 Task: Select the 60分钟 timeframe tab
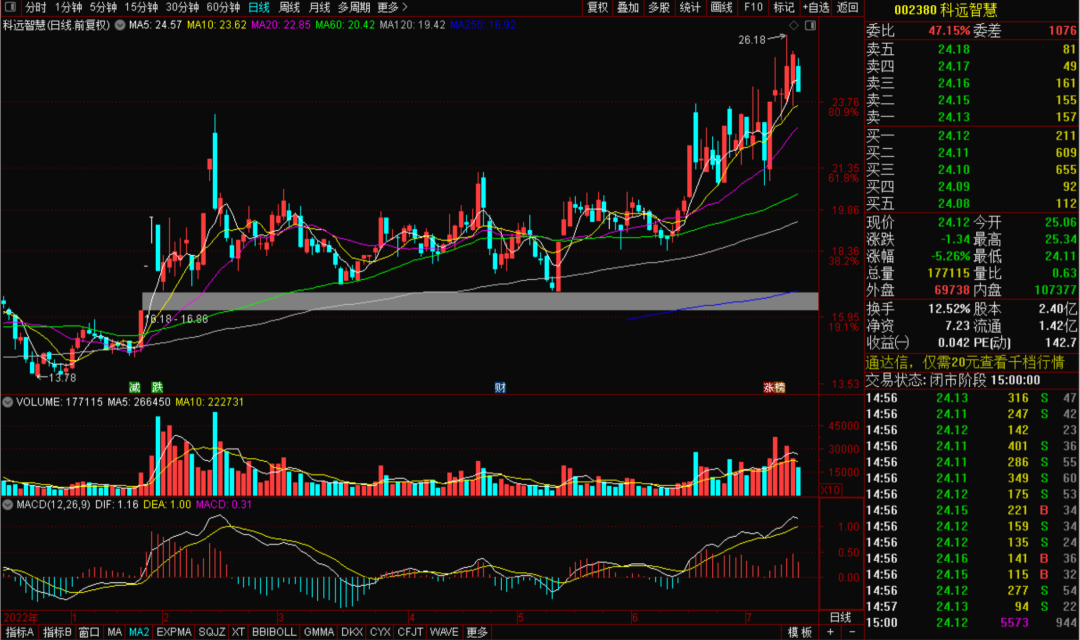223,7
